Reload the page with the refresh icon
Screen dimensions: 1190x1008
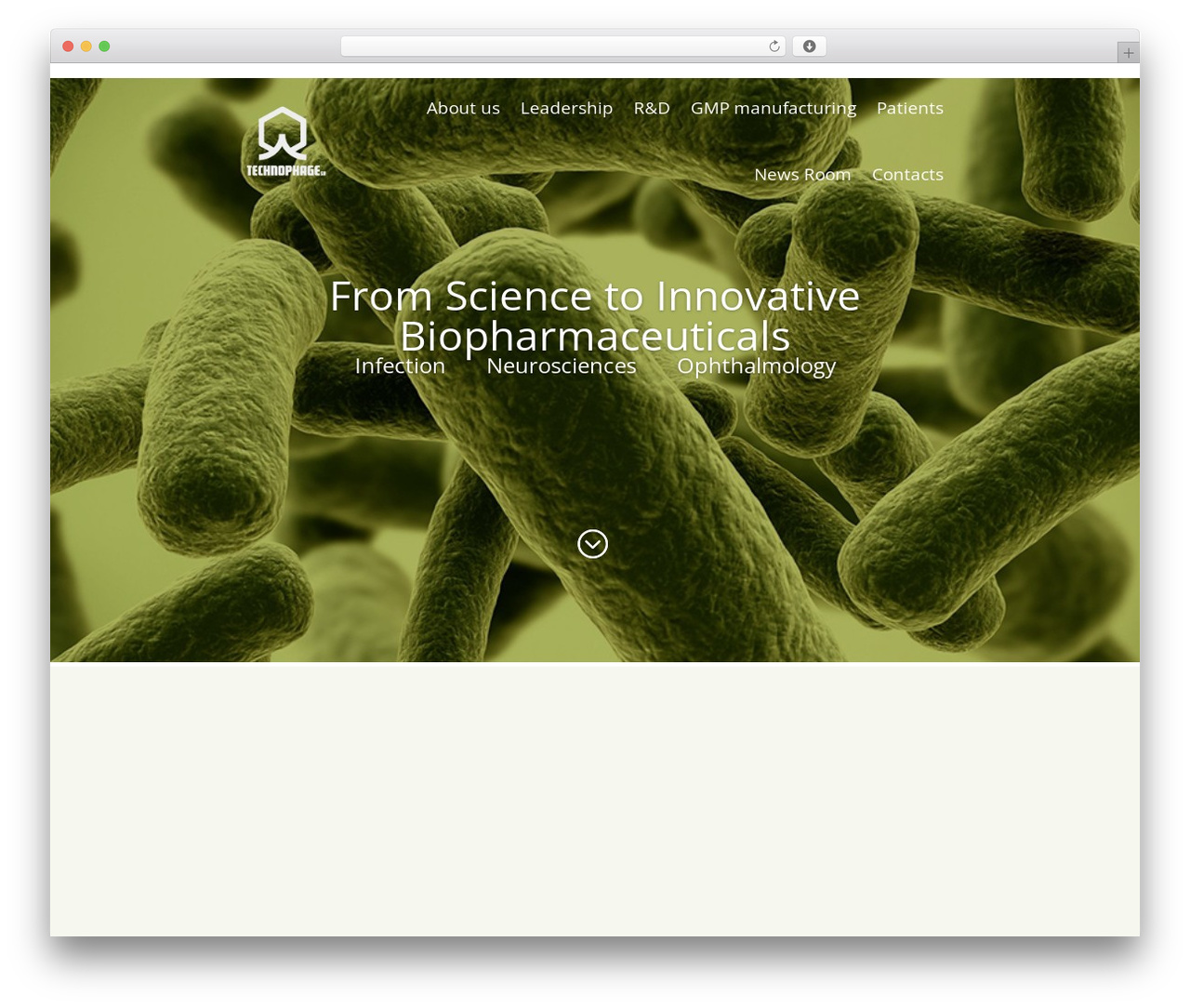pos(774,46)
